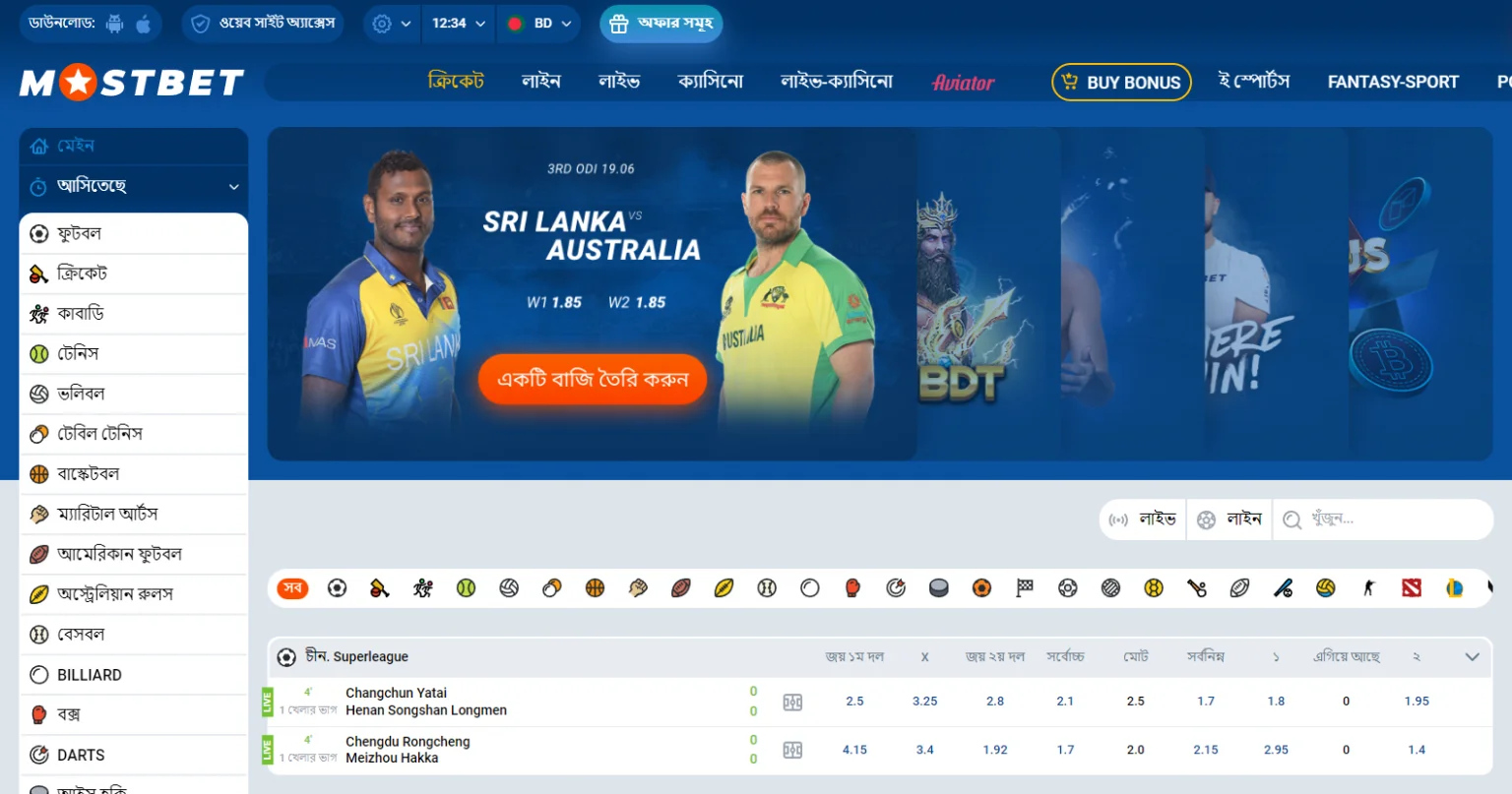Image resolution: width=1512 pixels, height=794 pixels.
Task: Select the checkered racing flag filter icon
Action: (x=1025, y=588)
